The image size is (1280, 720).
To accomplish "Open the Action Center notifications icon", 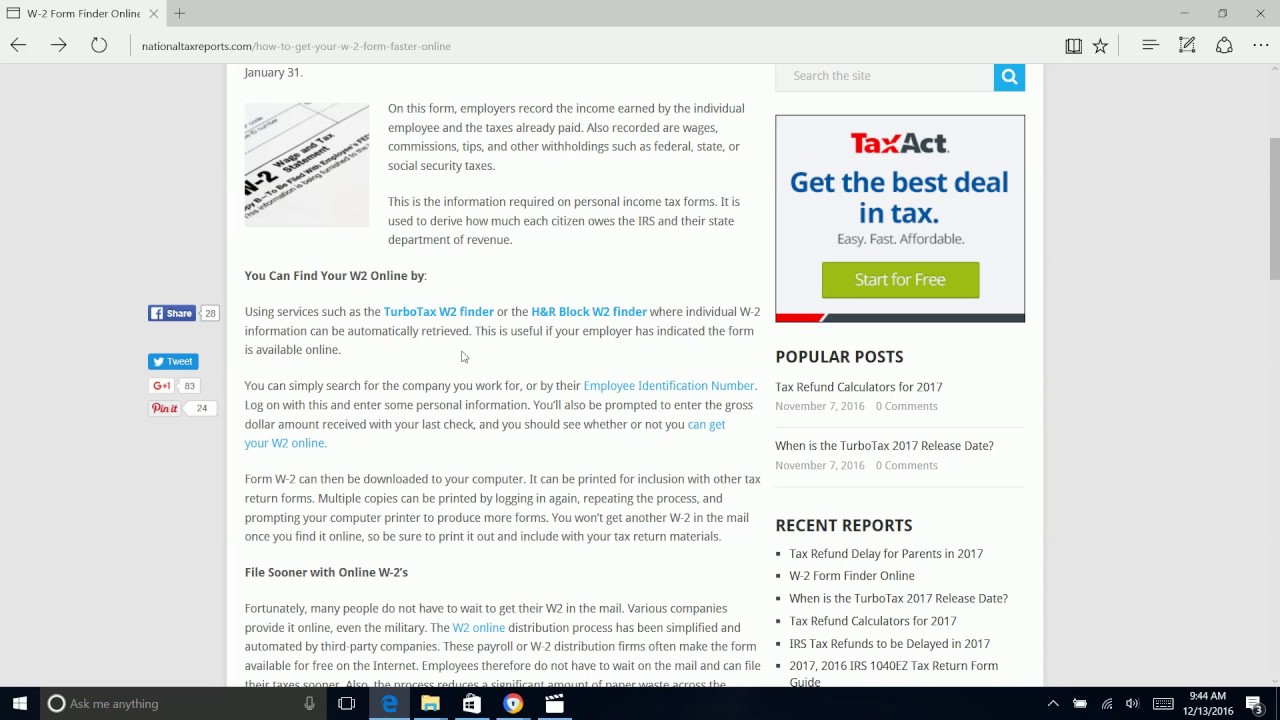I will 1255,703.
